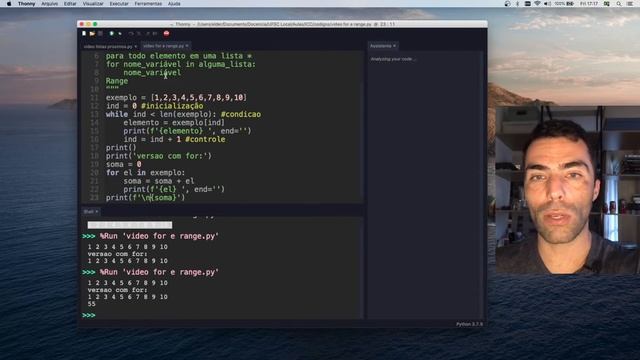Open the Visualizar menu
The height and width of the screenshot is (360, 640).
[93, 4]
